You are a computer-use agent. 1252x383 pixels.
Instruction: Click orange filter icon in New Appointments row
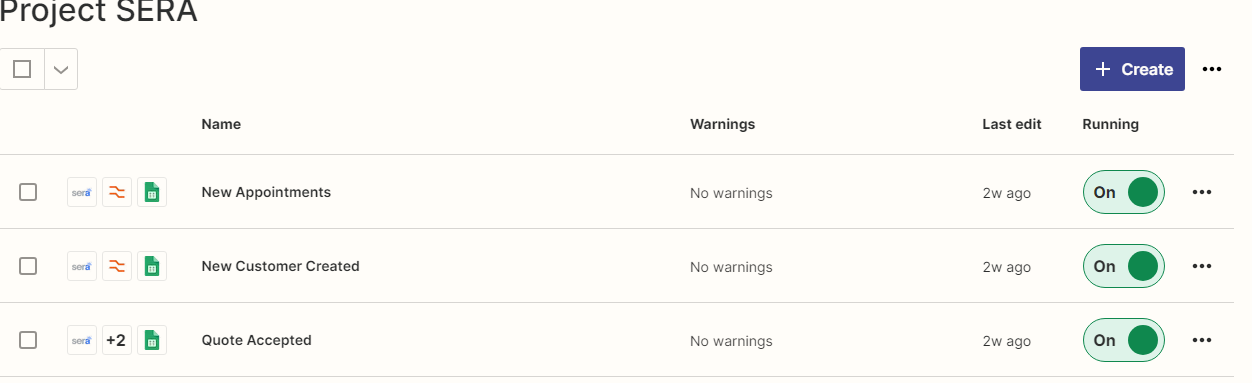(x=117, y=192)
